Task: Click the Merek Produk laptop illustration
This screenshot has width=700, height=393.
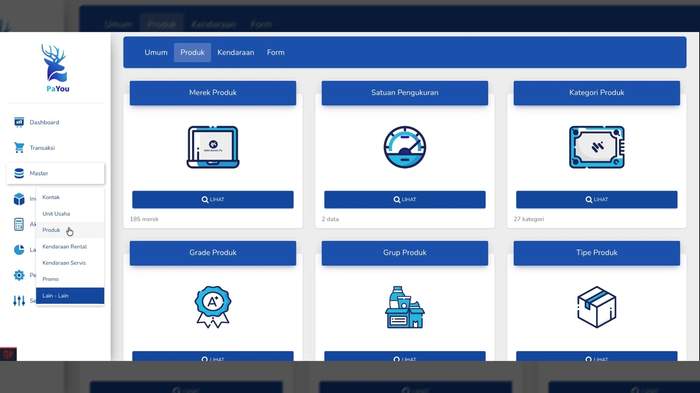Action: (x=213, y=147)
